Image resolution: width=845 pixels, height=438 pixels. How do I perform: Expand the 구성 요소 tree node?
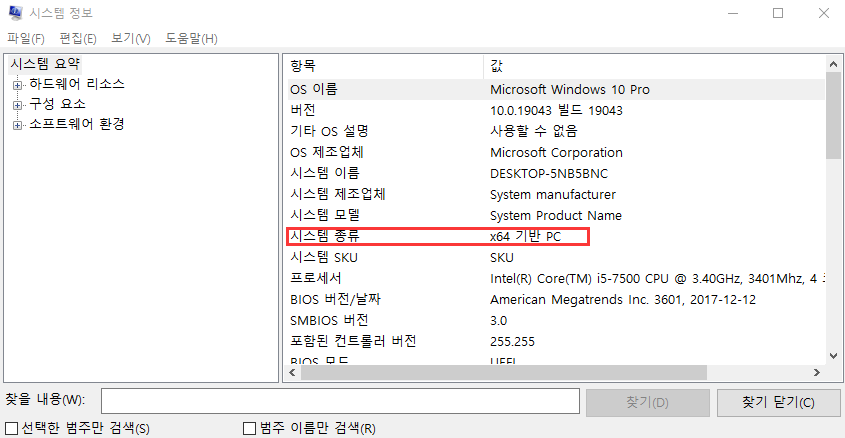17,104
